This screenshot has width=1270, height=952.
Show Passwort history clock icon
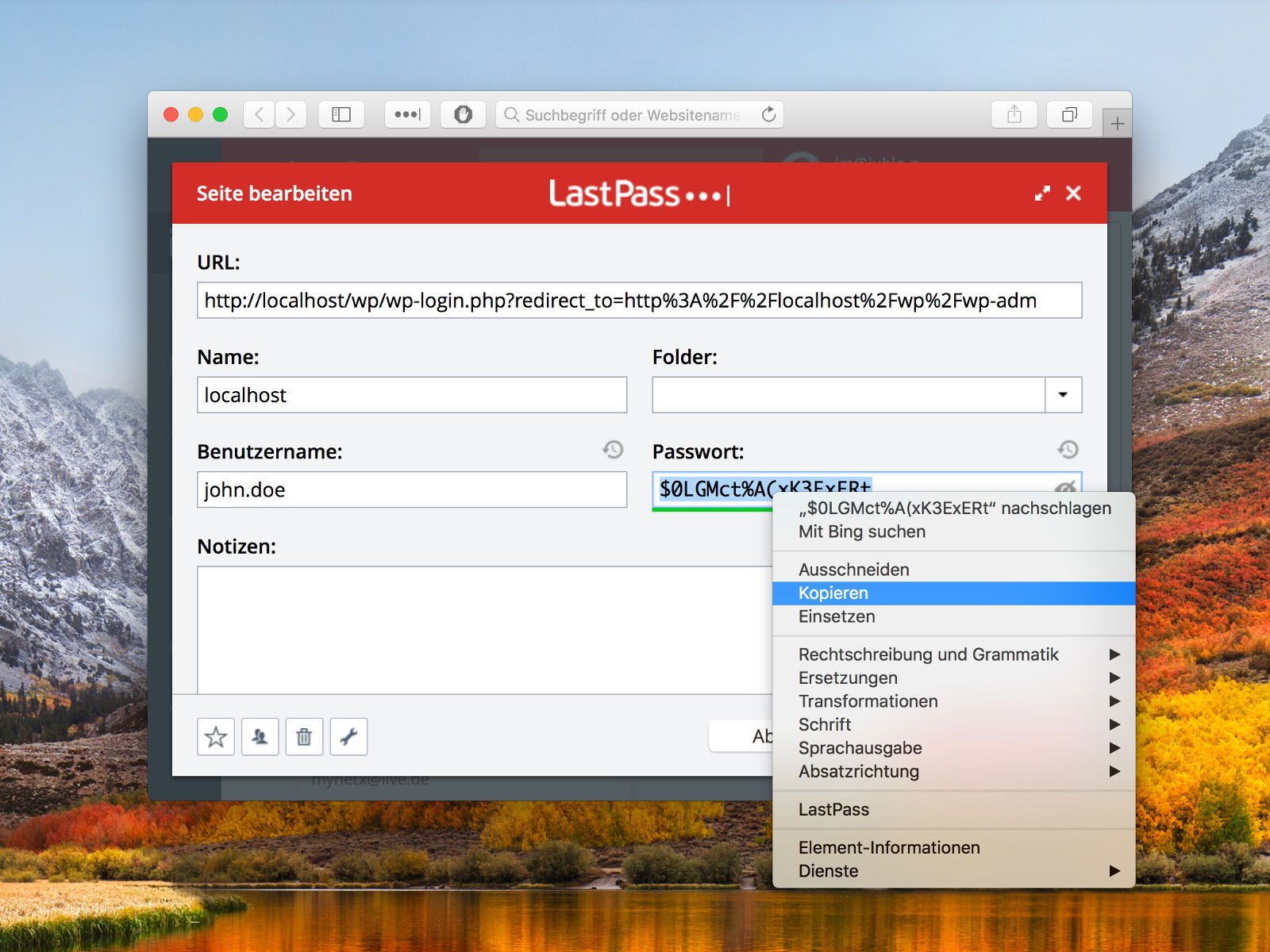tap(1068, 450)
